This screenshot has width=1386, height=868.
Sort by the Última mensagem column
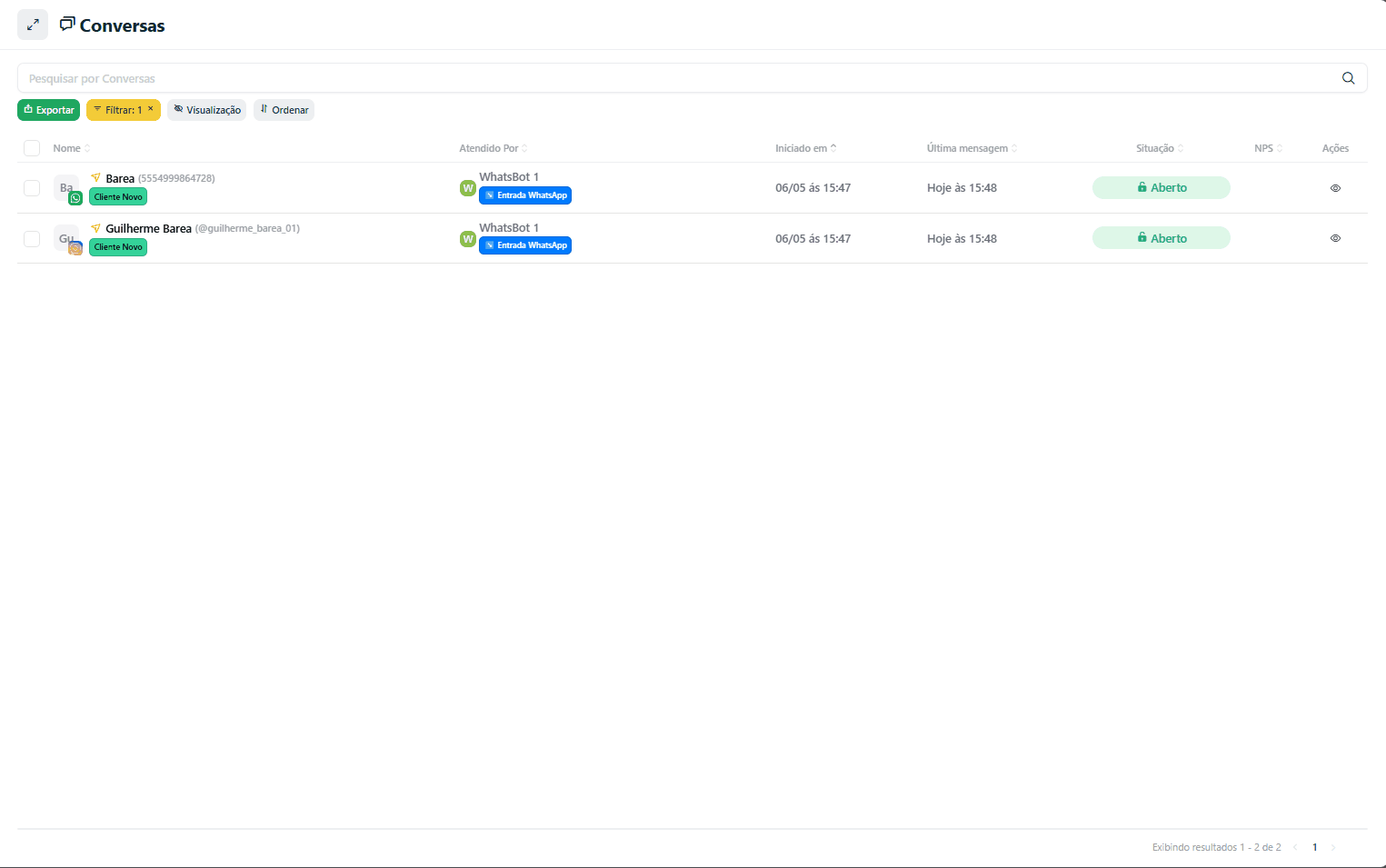point(972,148)
